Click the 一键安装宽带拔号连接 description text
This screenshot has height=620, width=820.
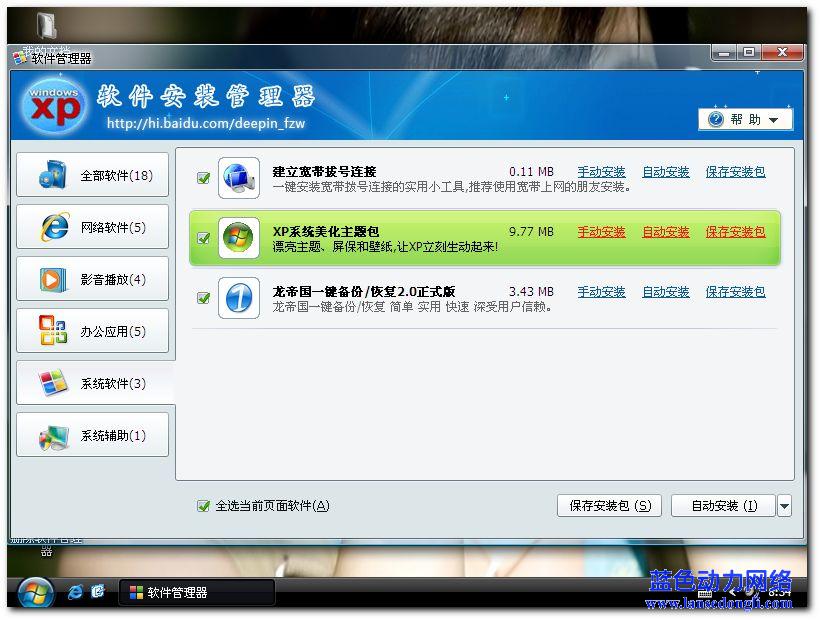pos(452,187)
